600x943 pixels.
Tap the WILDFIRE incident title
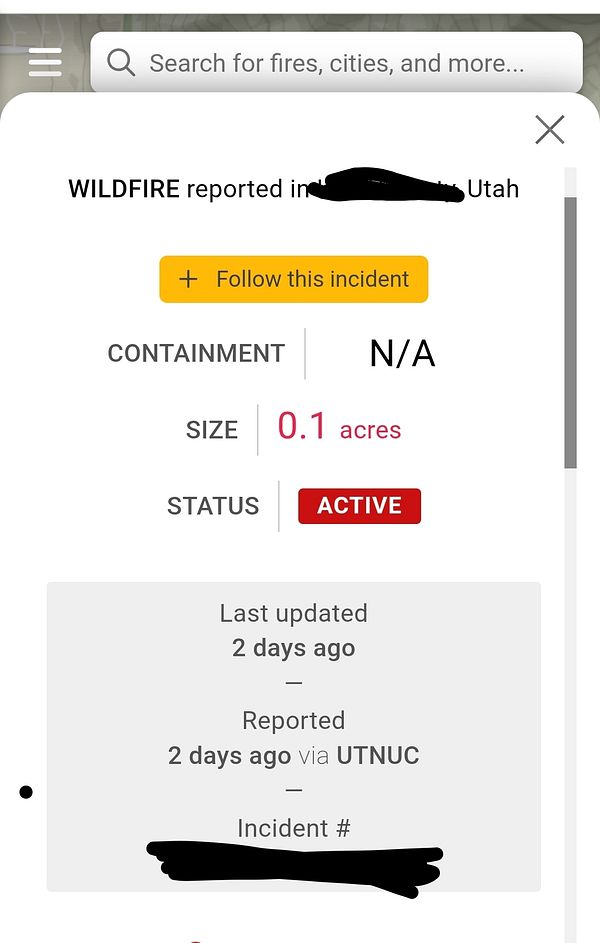(124, 189)
